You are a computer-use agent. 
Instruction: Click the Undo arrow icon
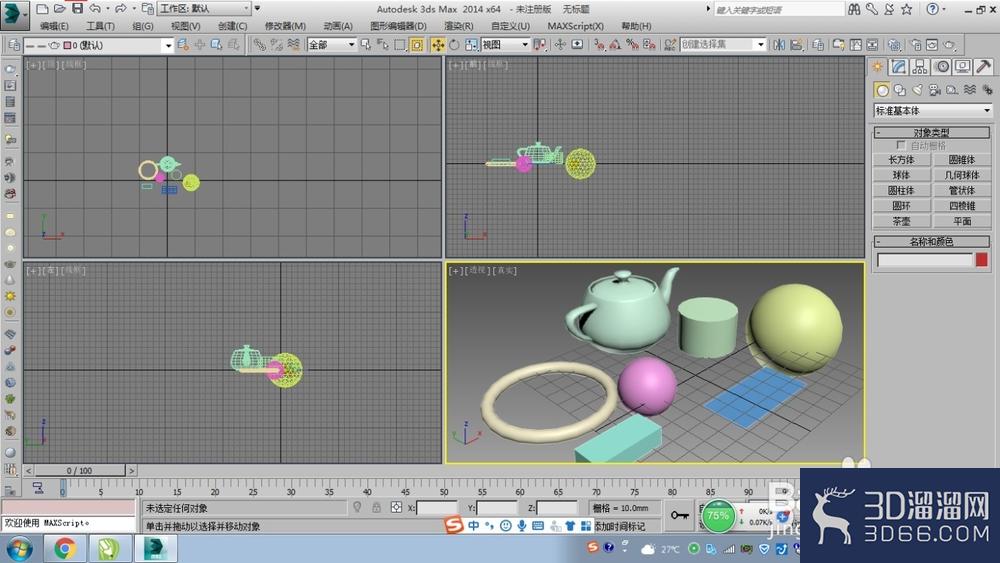coord(95,8)
